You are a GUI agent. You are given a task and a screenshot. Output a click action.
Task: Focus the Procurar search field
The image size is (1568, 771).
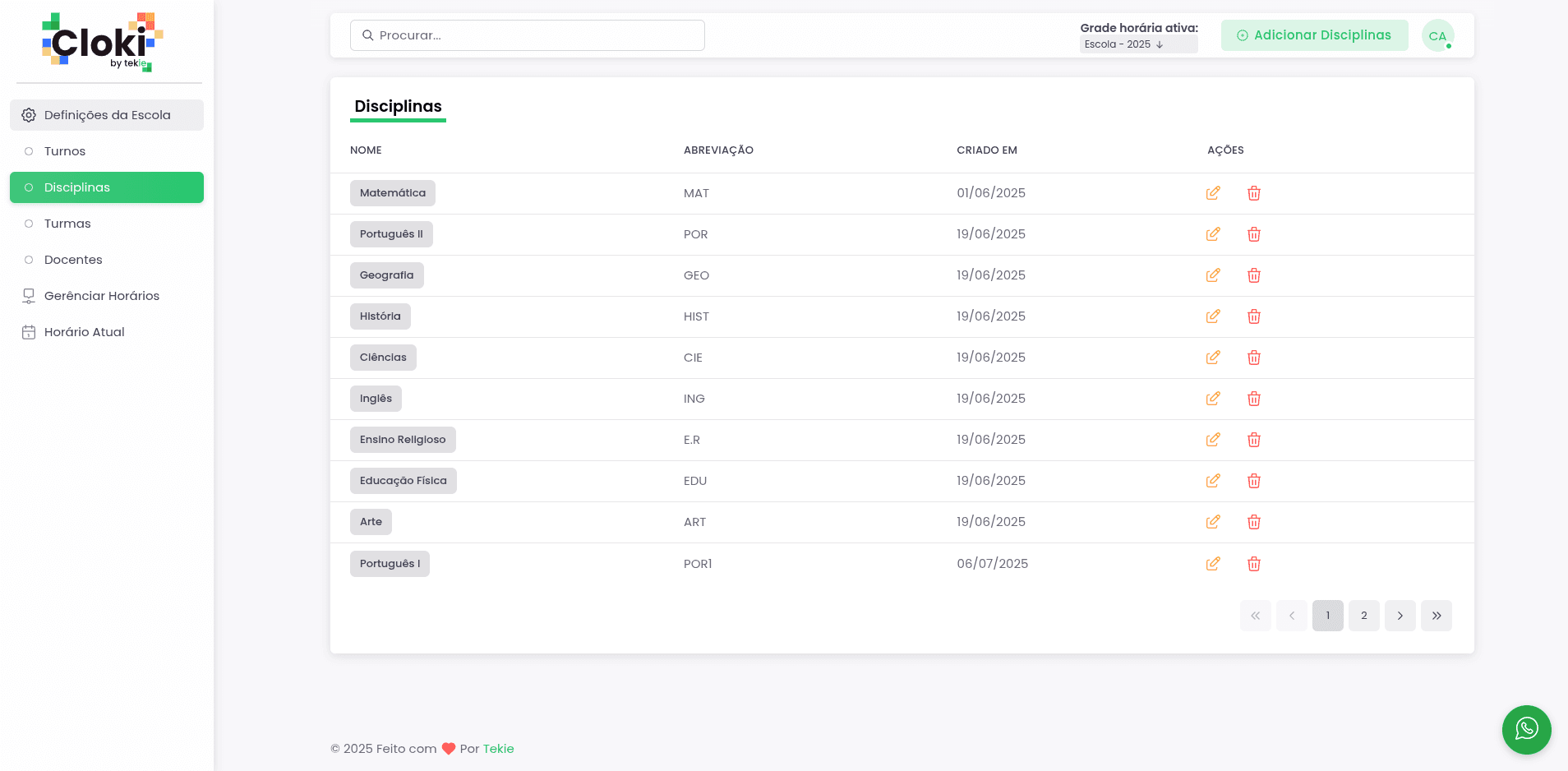pyautogui.click(x=527, y=35)
